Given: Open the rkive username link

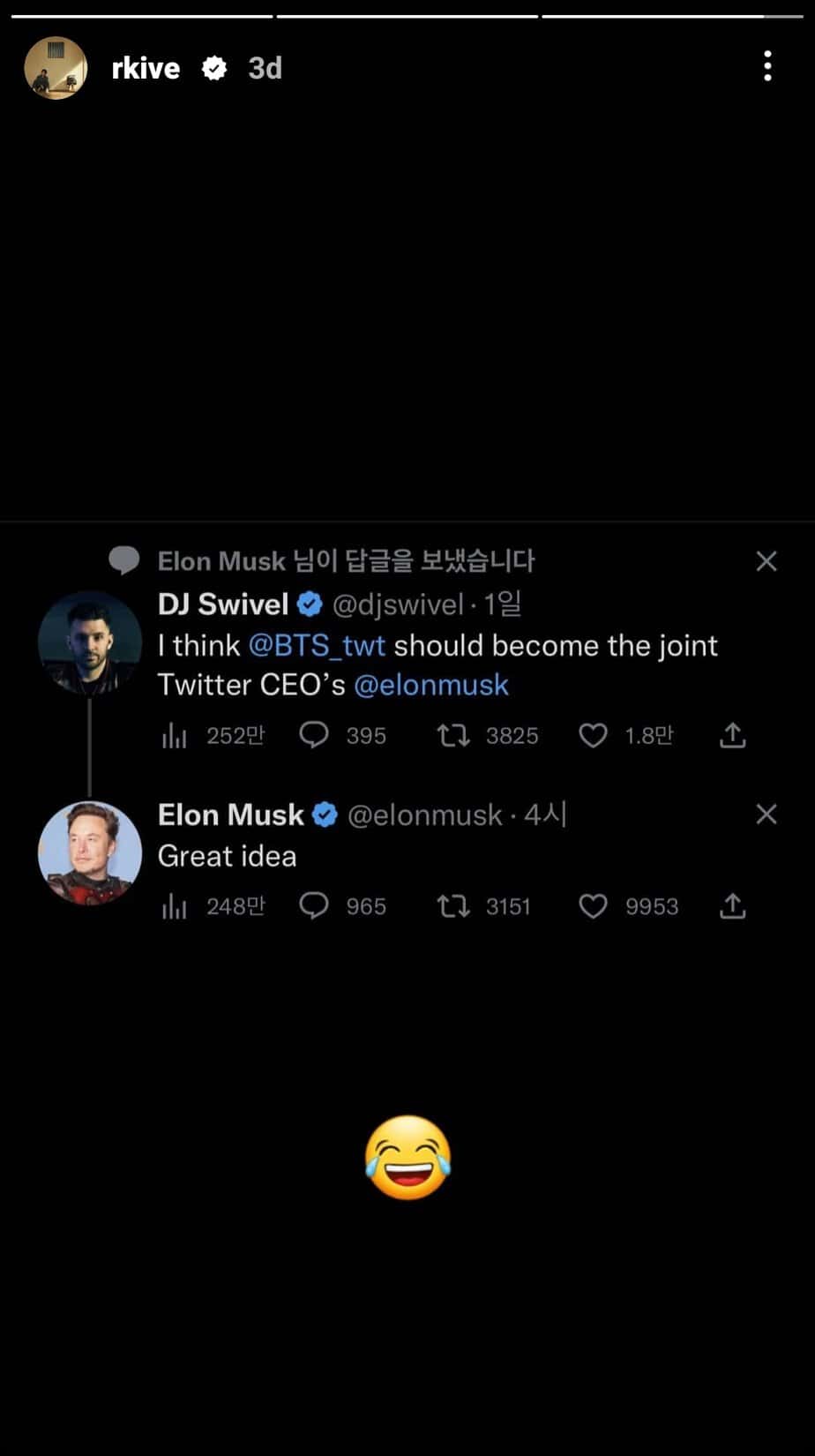Looking at the screenshot, I should tap(146, 68).
